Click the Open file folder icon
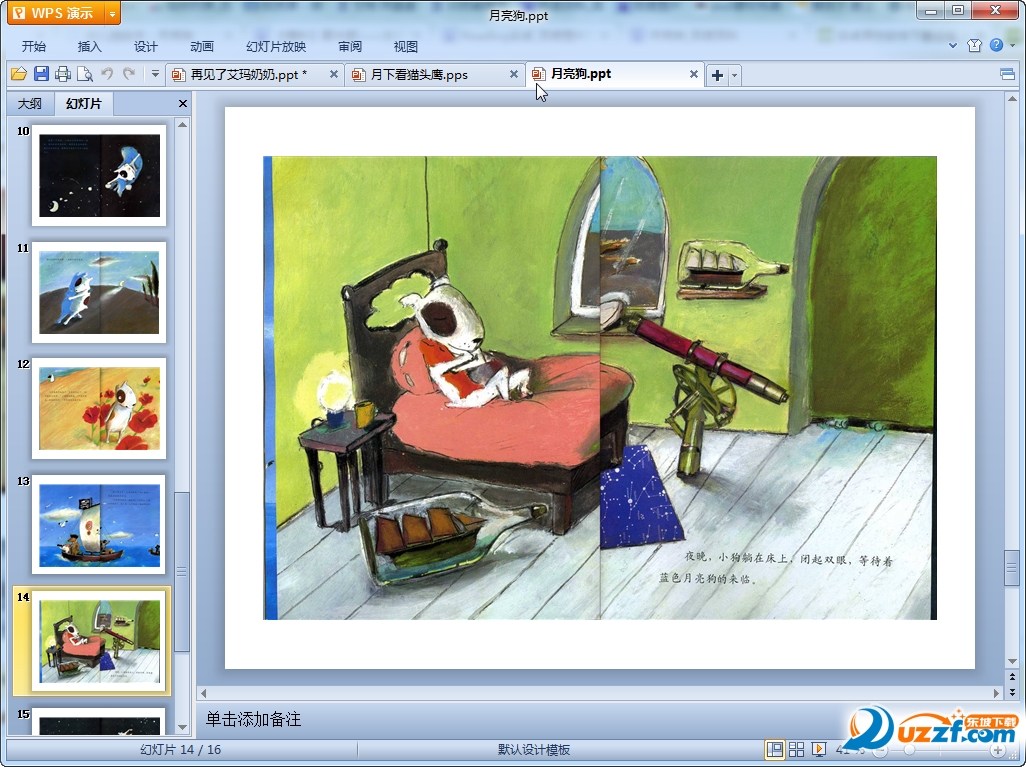 pos(19,74)
